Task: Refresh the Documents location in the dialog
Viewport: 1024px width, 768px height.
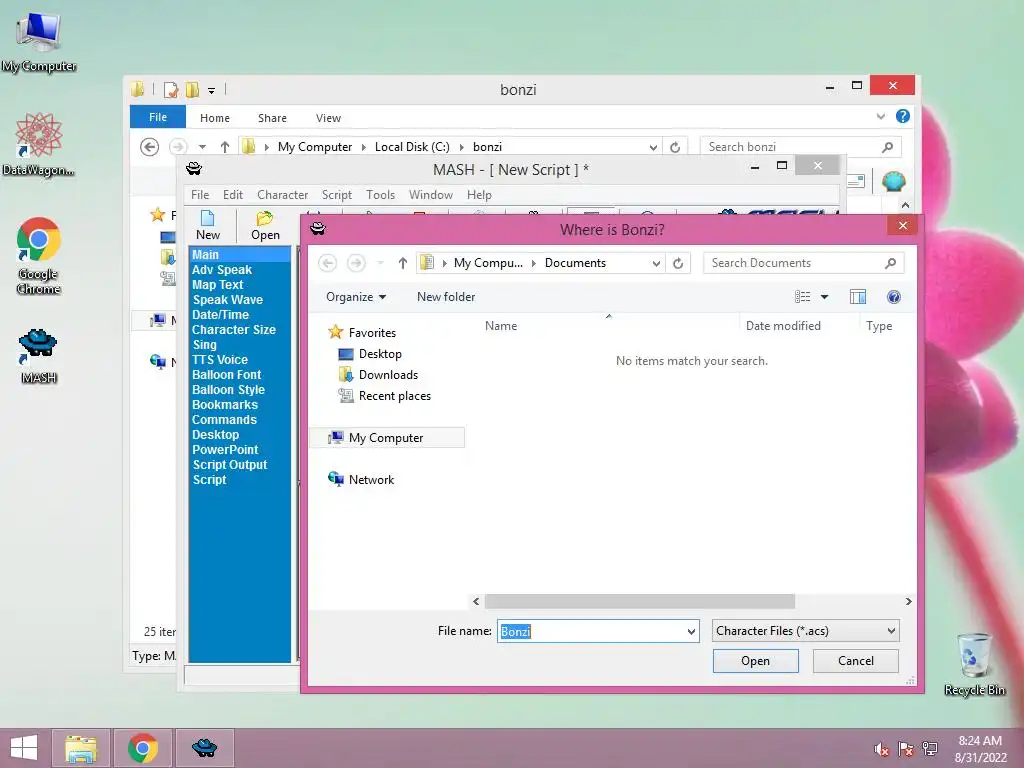Action: coord(678,263)
